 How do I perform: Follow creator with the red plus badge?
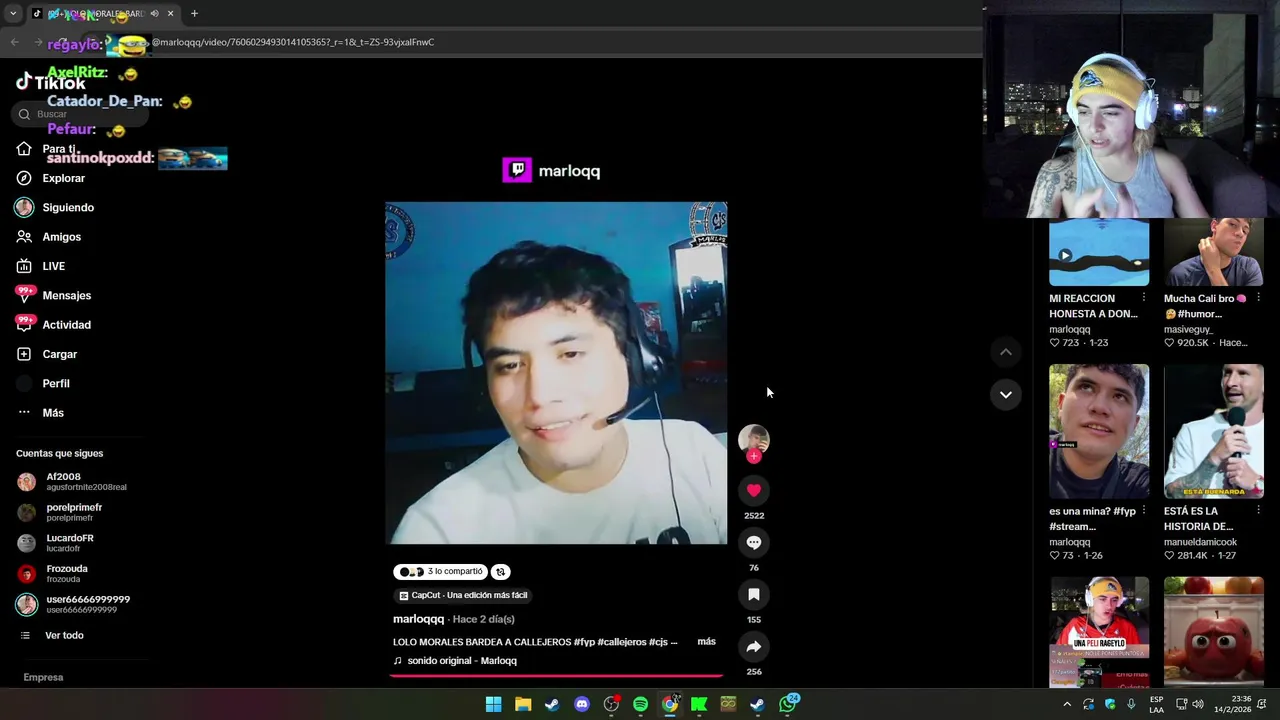coord(754,456)
